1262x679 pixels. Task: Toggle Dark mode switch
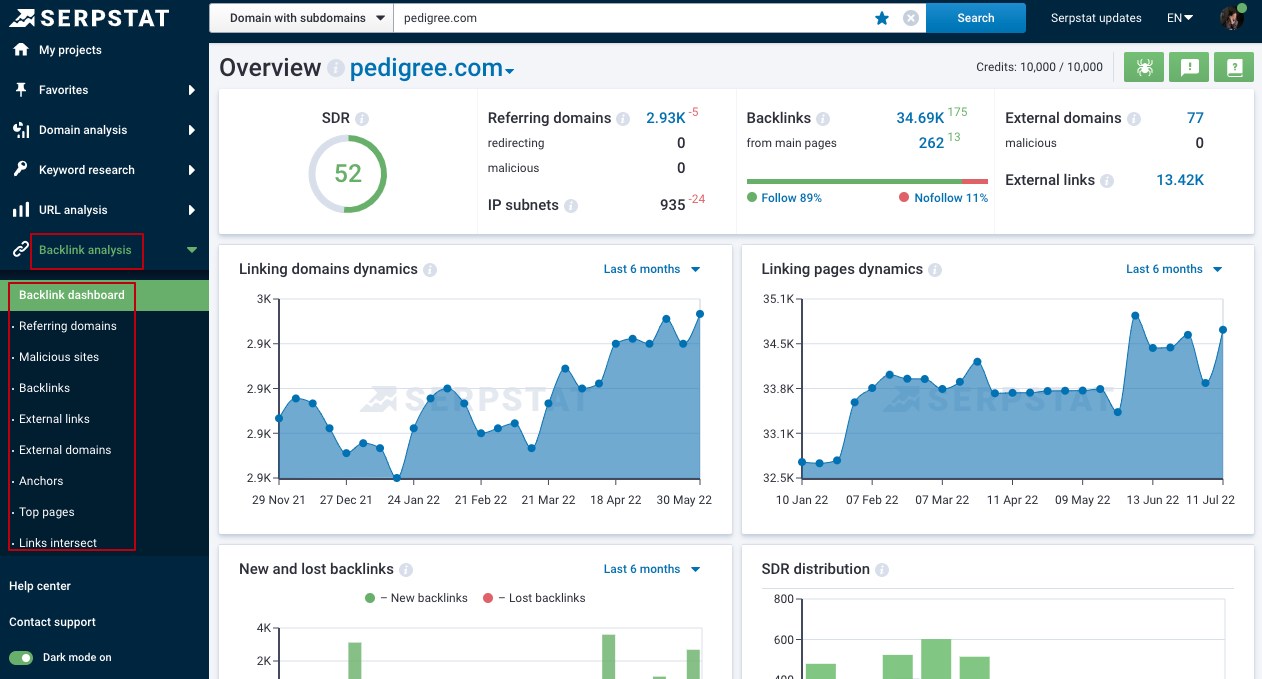20,658
